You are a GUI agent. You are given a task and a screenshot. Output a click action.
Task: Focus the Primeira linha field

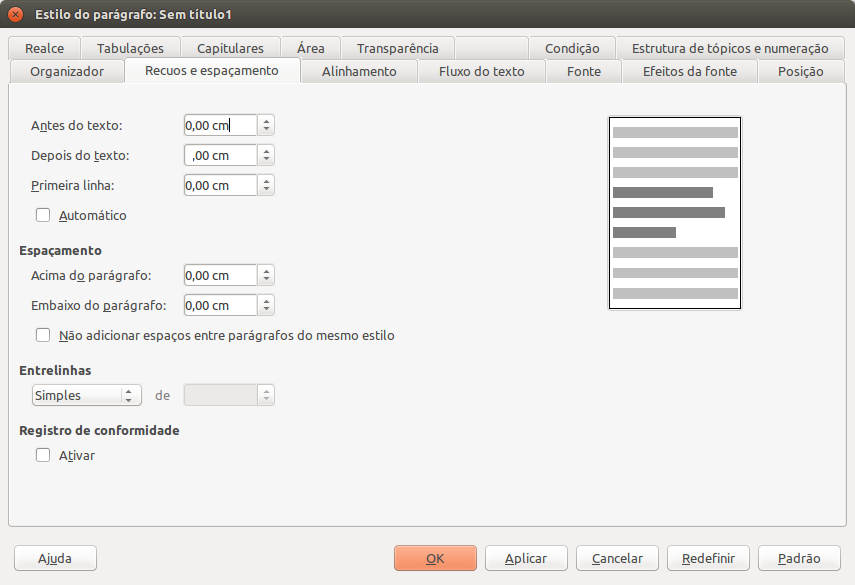coord(220,185)
